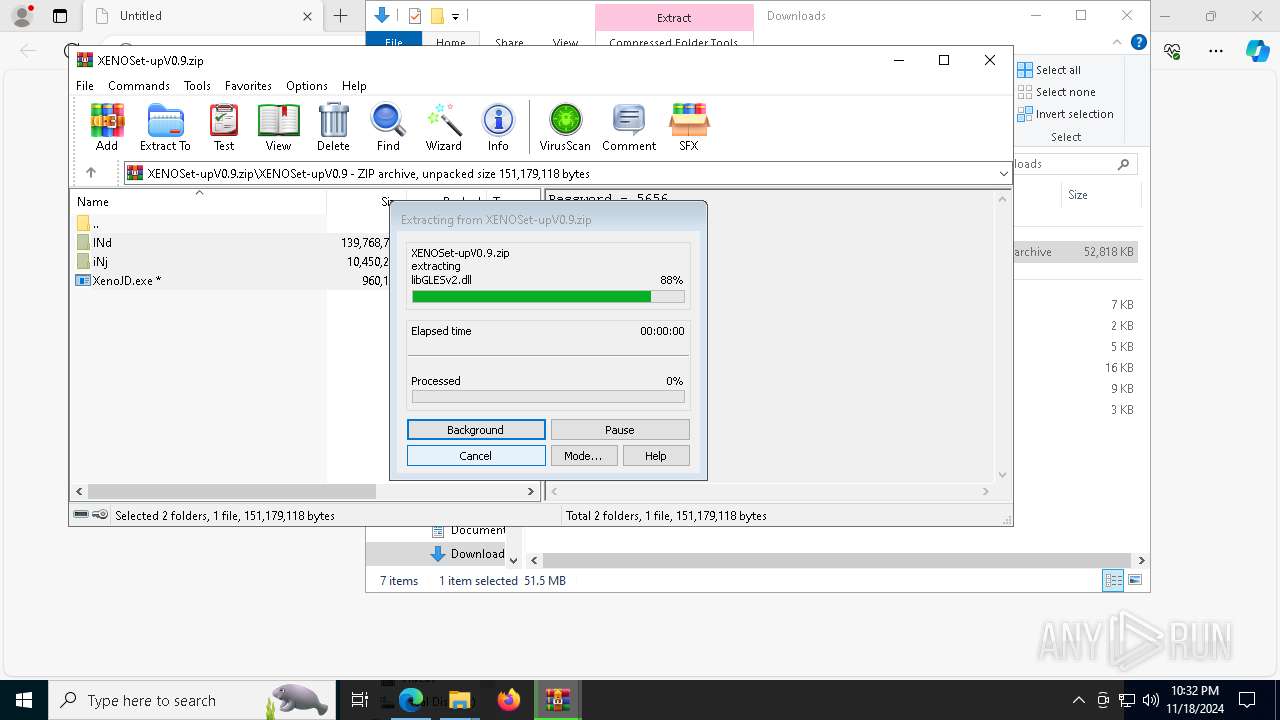Open File Explorer from the taskbar
This screenshot has height=720, width=1280.
pos(460,700)
